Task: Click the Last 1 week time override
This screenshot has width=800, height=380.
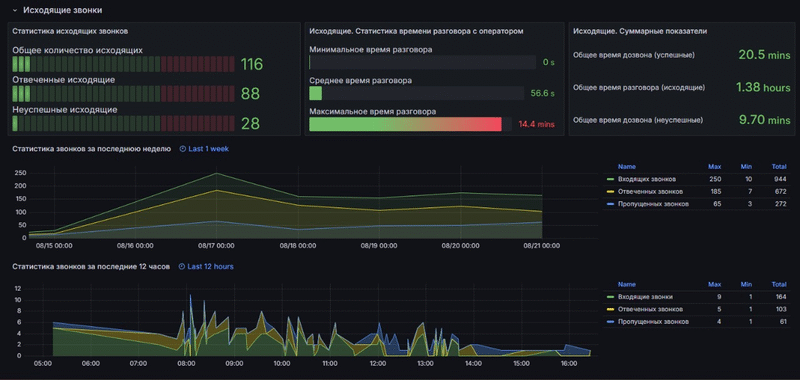Action: 209,149
